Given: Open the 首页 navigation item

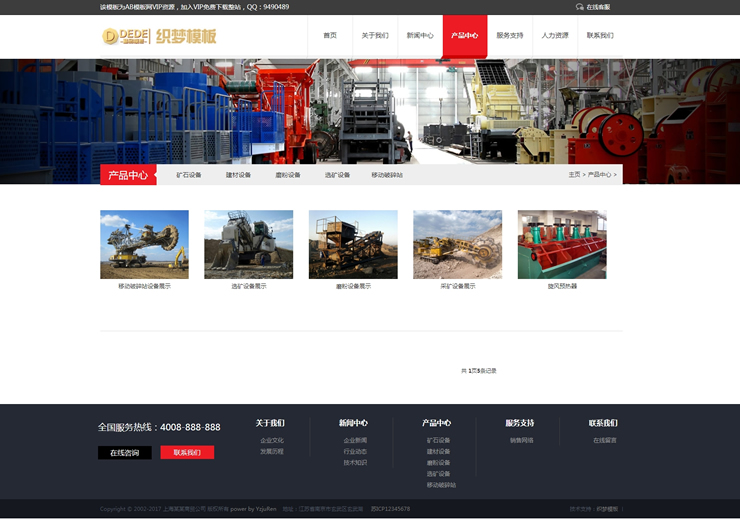Looking at the screenshot, I should (330, 36).
